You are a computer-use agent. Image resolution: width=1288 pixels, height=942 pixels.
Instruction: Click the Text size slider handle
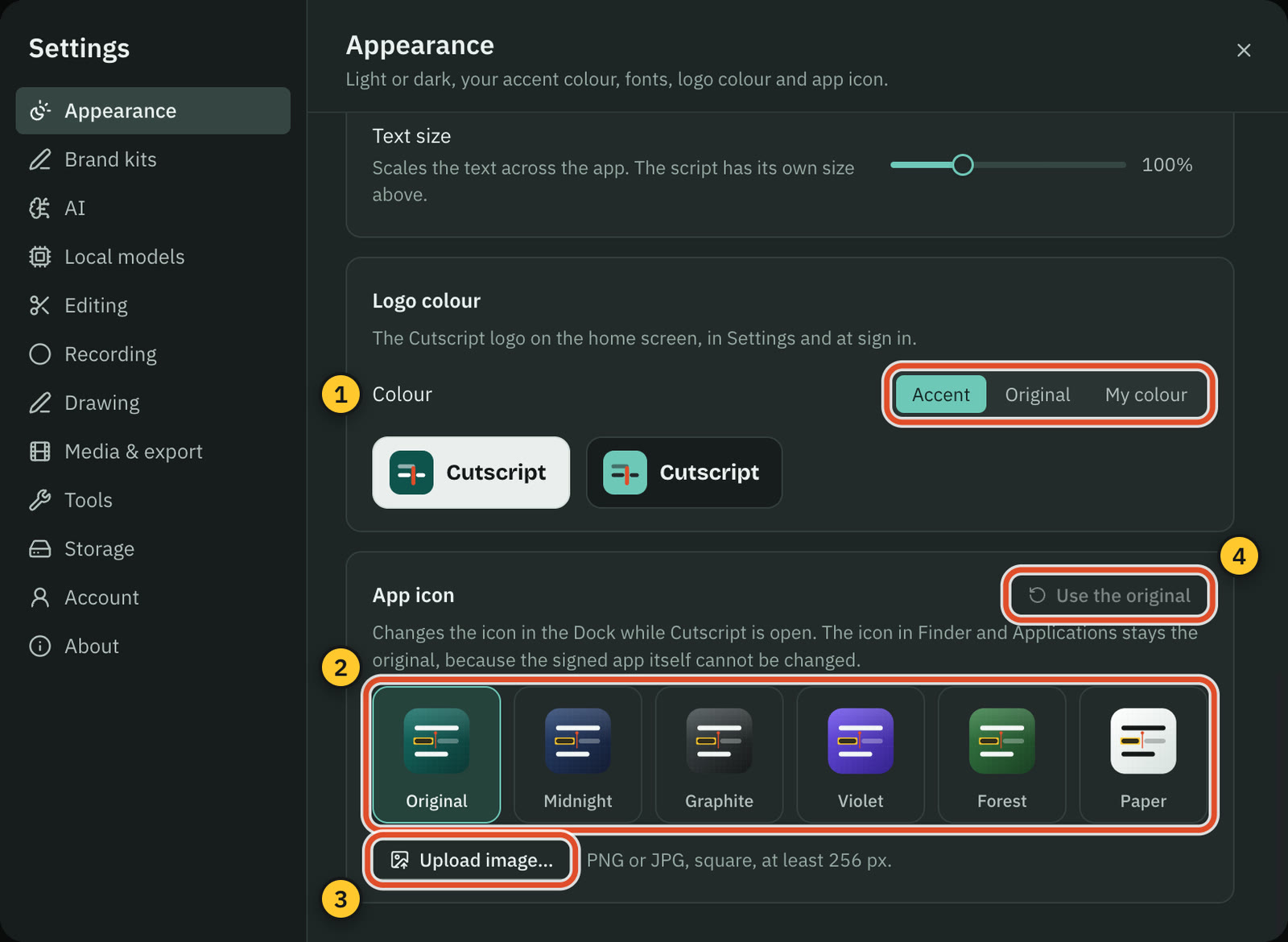pos(962,165)
